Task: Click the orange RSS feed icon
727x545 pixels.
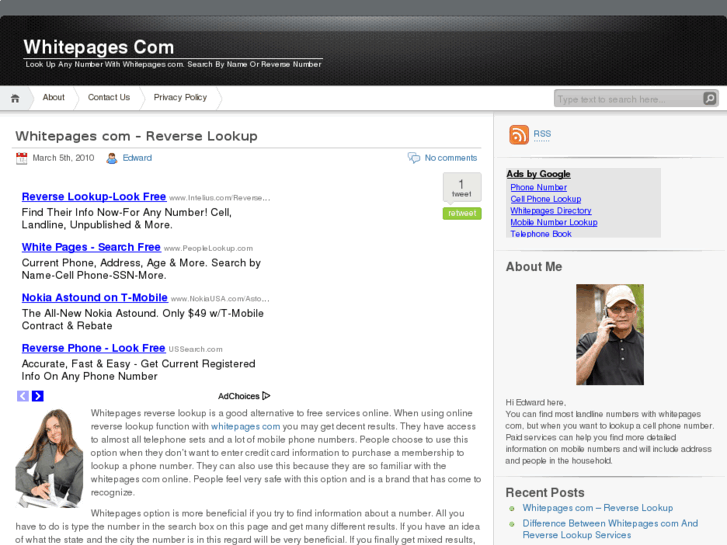Action: 519,135
